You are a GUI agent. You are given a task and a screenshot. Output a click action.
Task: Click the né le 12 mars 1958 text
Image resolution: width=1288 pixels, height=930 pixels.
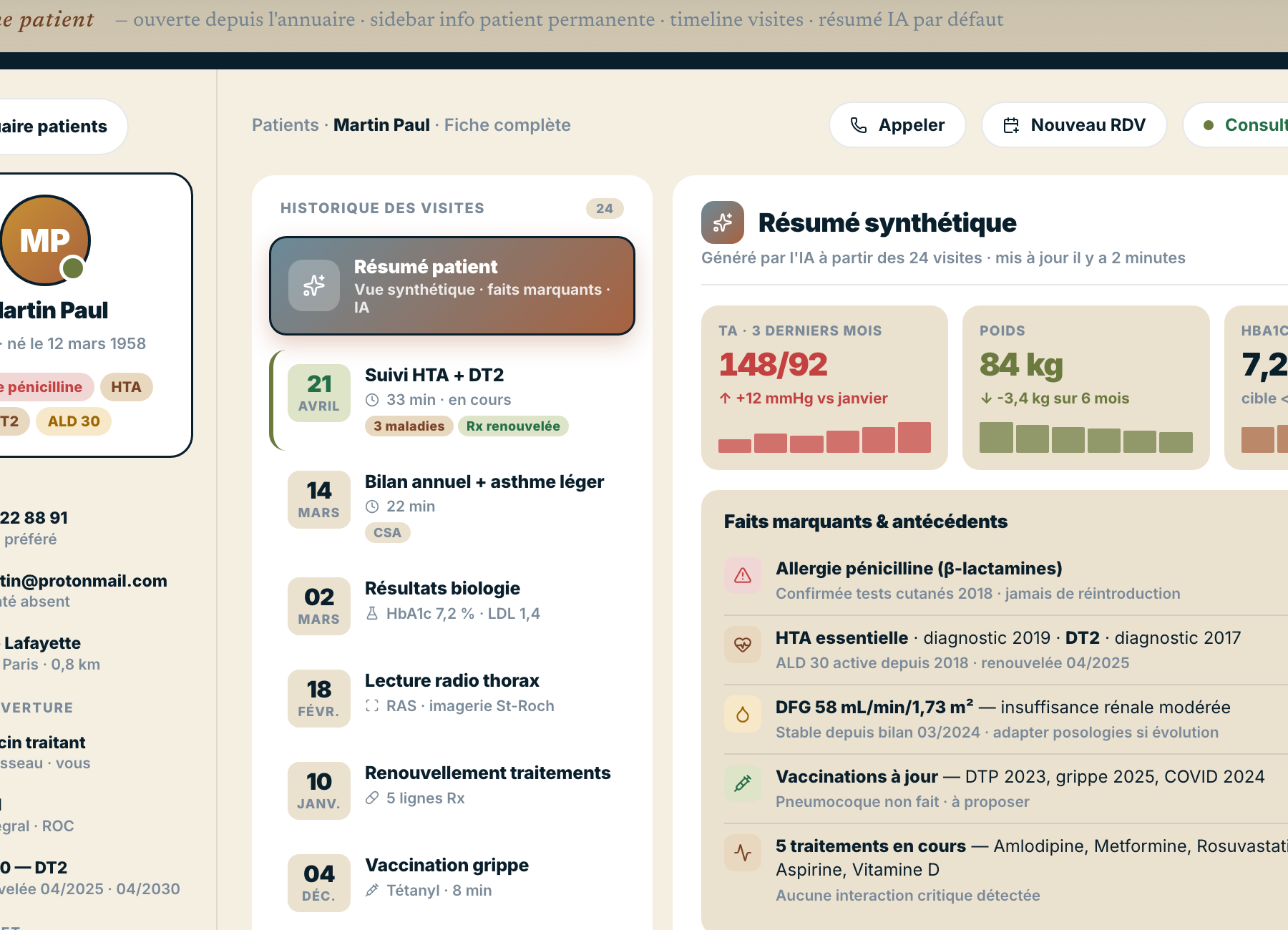coord(77,344)
